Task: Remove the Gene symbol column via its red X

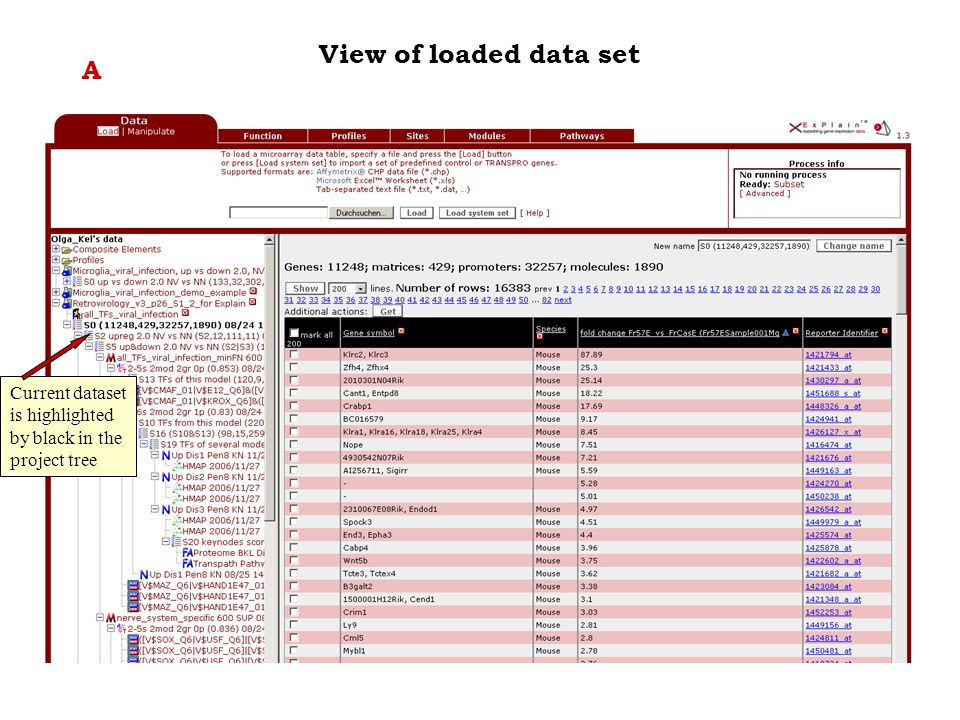Action: [x=402, y=331]
